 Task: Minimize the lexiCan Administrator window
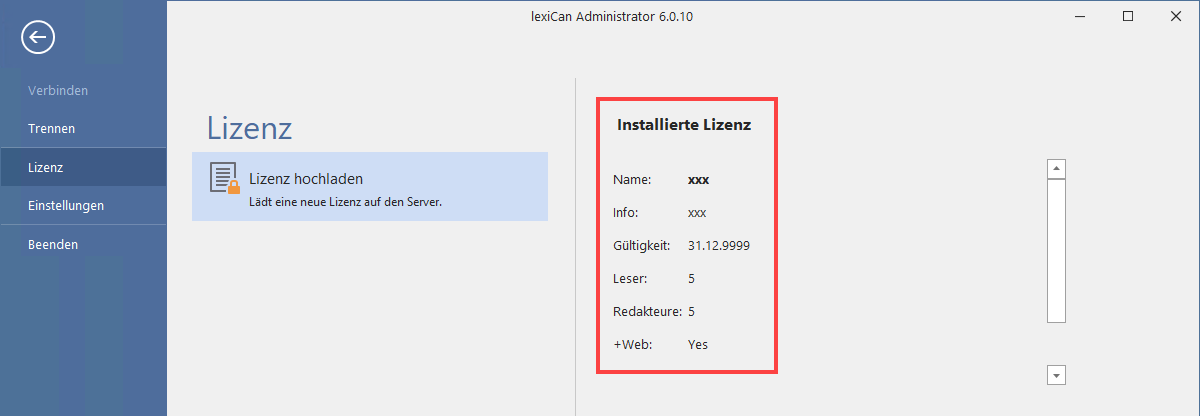[x=1082, y=16]
